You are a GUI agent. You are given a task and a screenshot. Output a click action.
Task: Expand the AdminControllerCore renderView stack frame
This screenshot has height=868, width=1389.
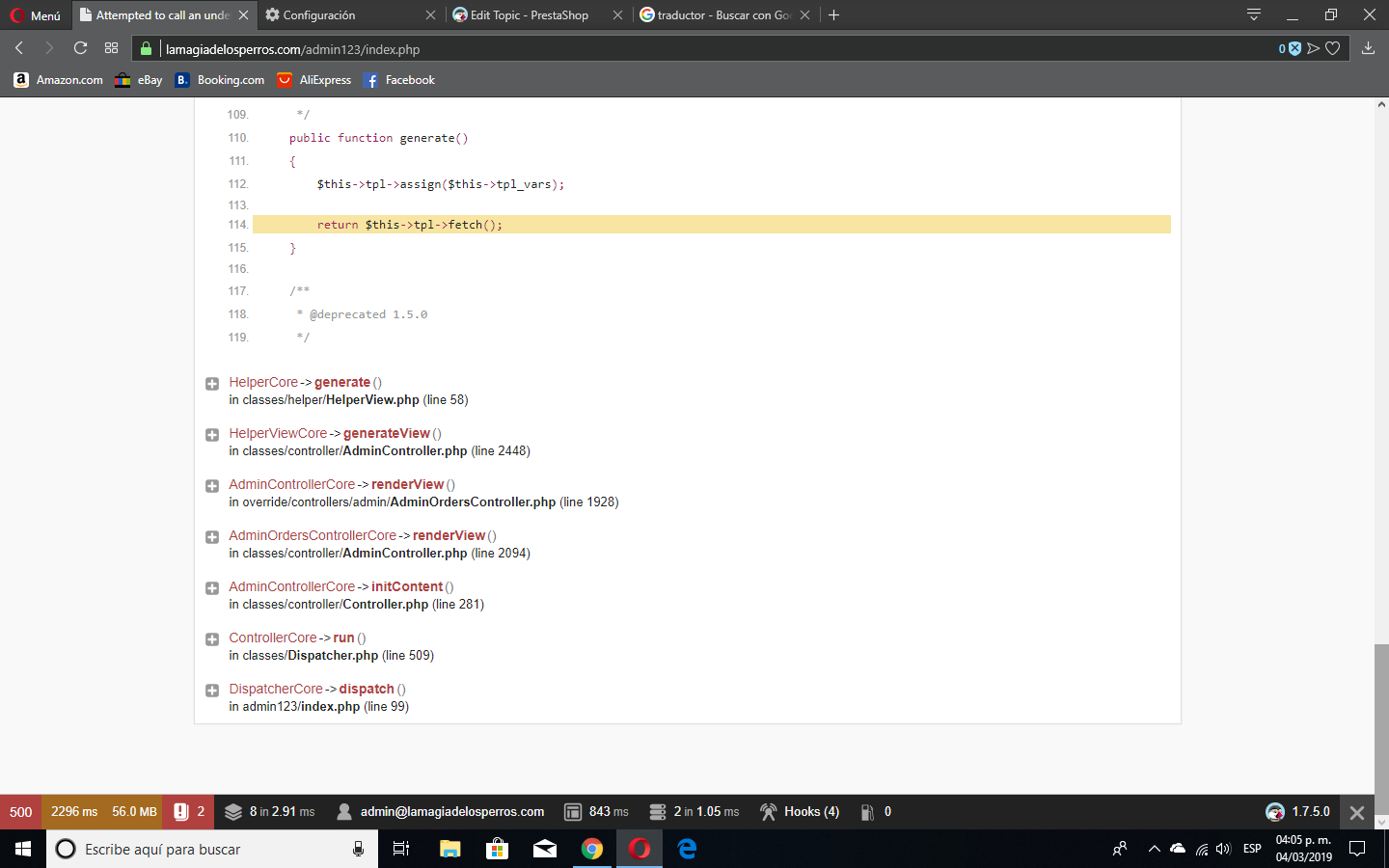tap(212, 486)
